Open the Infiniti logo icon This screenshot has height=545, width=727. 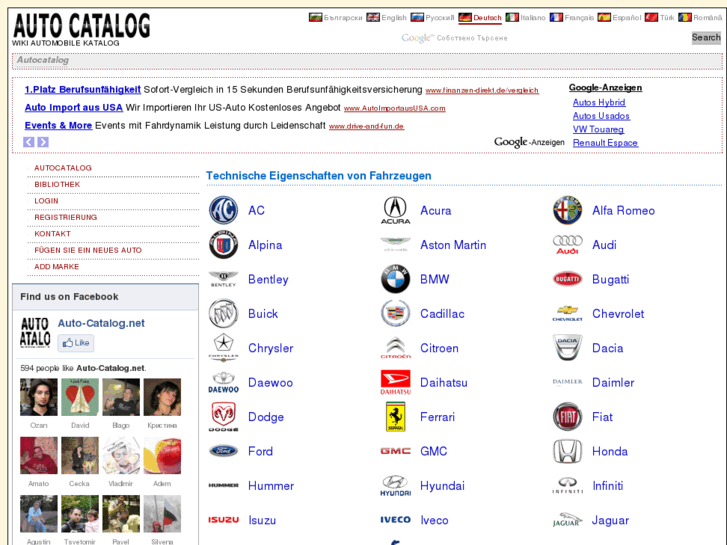pyautogui.click(x=568, y=486)
